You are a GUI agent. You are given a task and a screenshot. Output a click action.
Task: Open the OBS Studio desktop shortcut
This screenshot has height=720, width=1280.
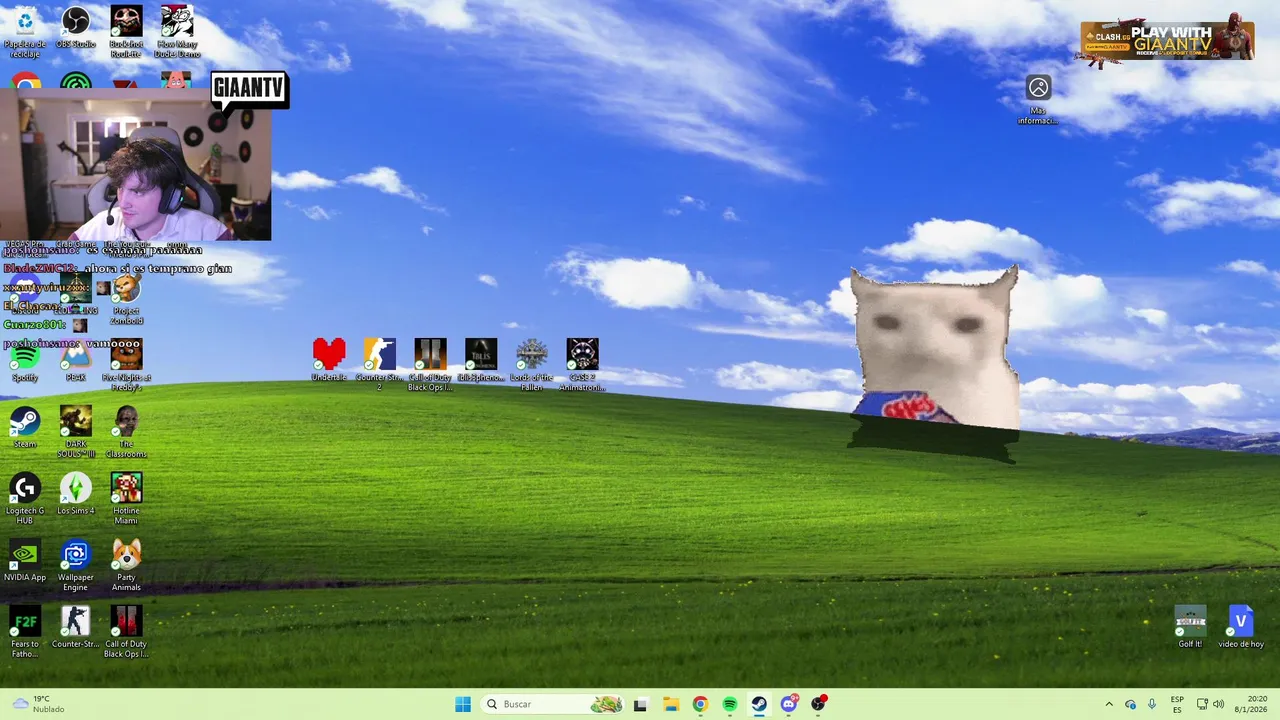pos(76,27)
